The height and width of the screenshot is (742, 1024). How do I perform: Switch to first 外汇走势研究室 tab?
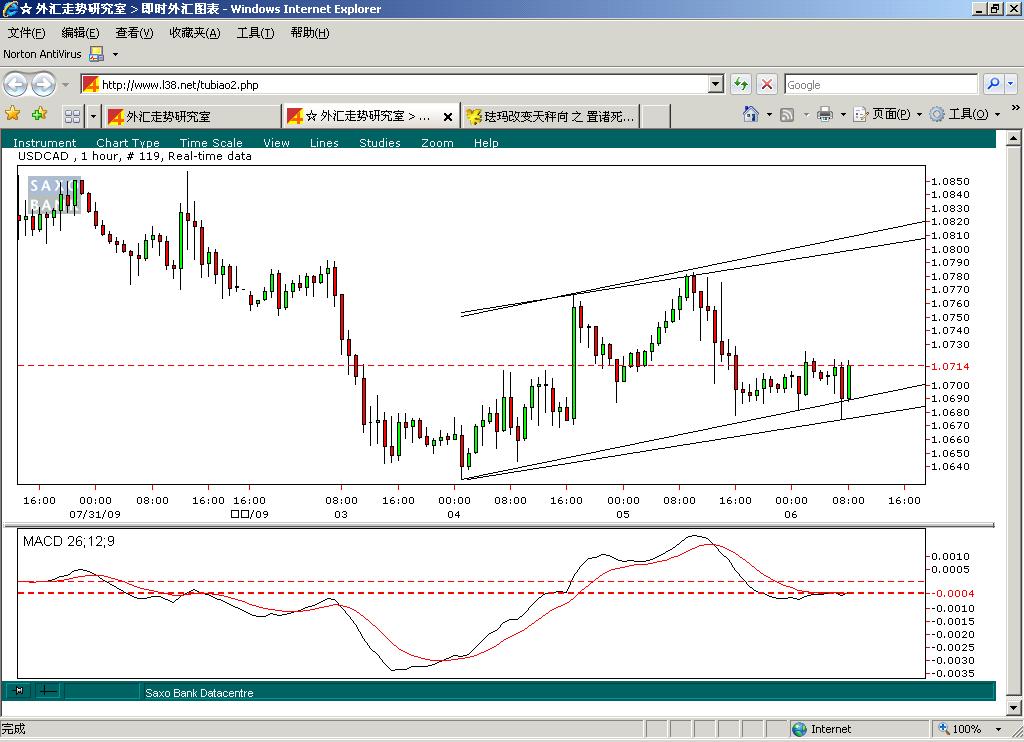point(193,116)
